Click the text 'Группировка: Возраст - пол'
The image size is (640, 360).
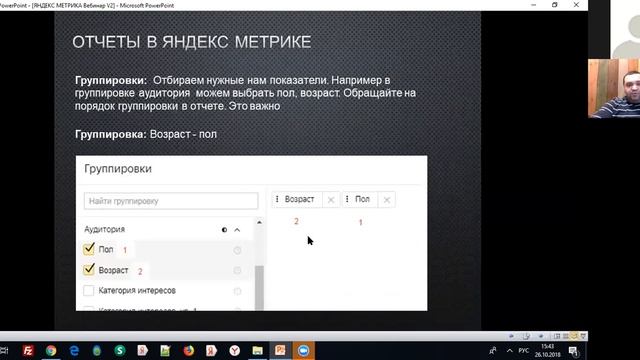(146, 134)
